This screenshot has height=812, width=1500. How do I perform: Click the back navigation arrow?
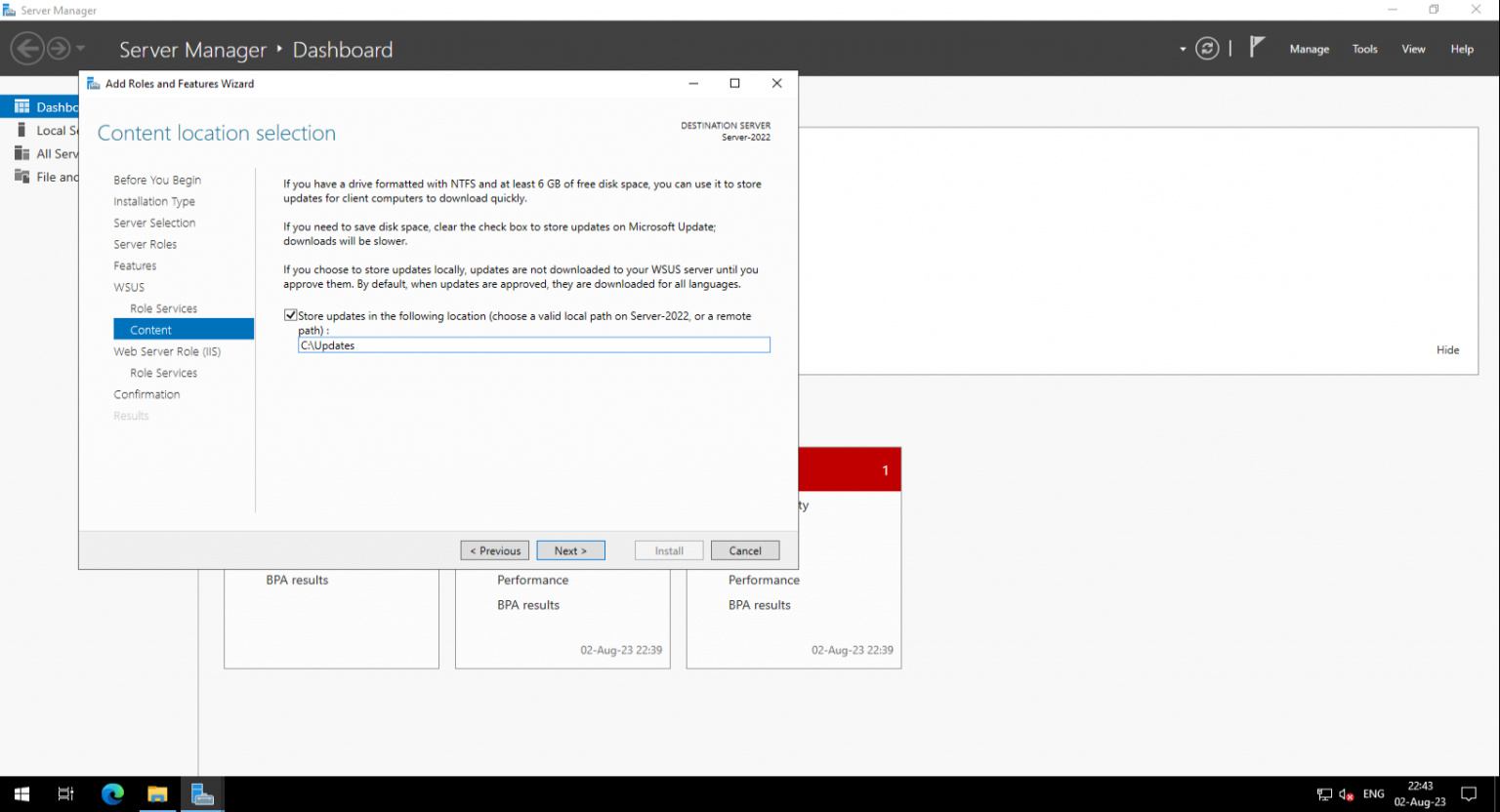[27, 48]
